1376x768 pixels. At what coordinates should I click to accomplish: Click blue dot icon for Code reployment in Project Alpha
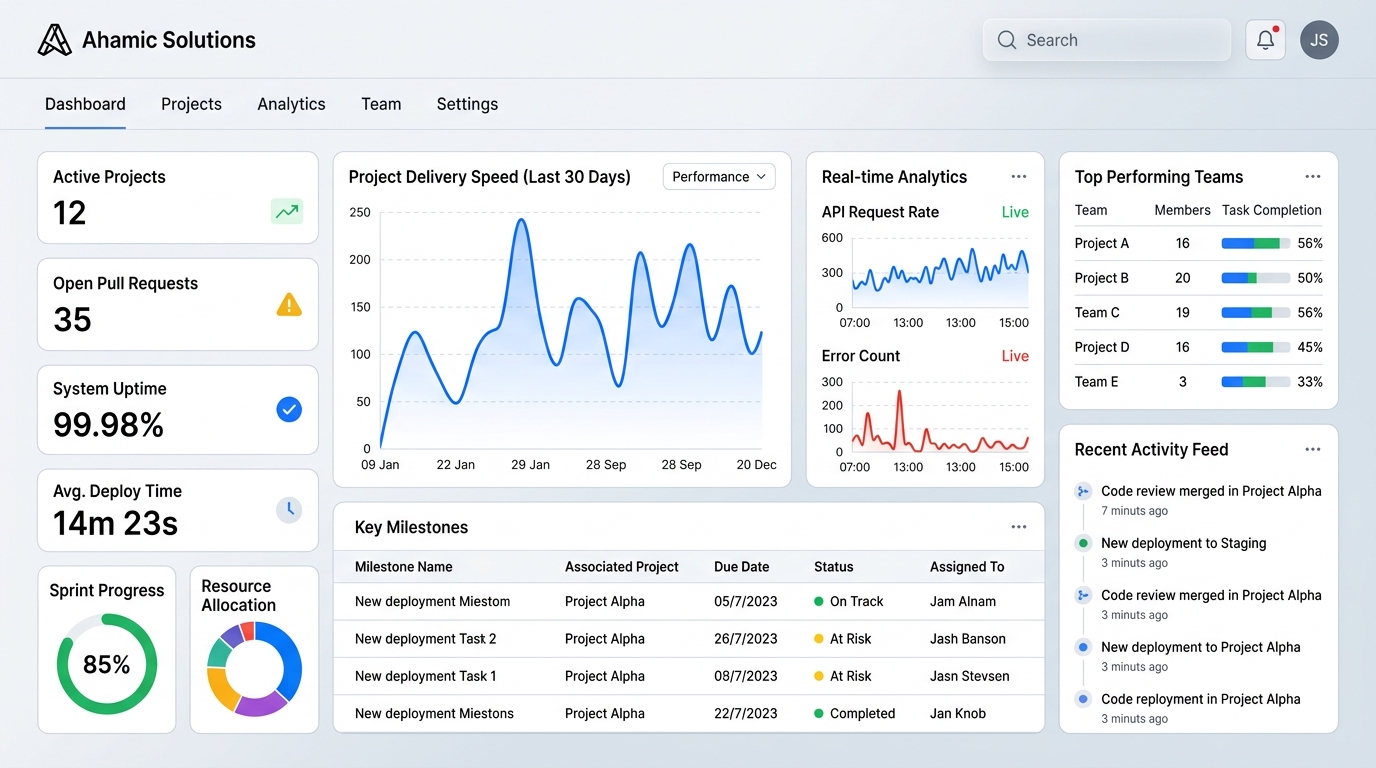[1082, 699]
